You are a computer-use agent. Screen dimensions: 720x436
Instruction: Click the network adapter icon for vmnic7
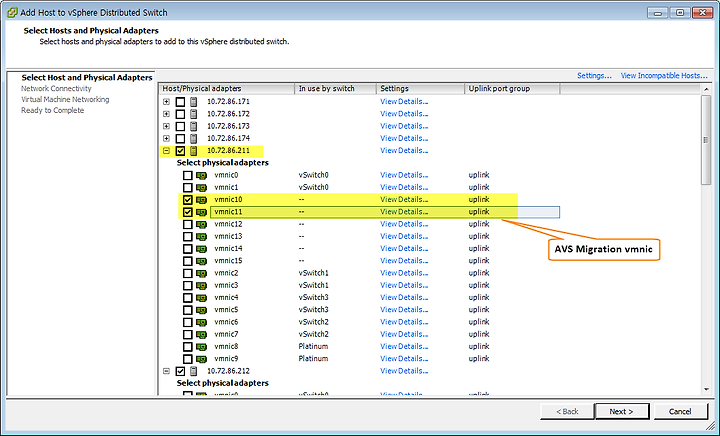pos(201,334)
